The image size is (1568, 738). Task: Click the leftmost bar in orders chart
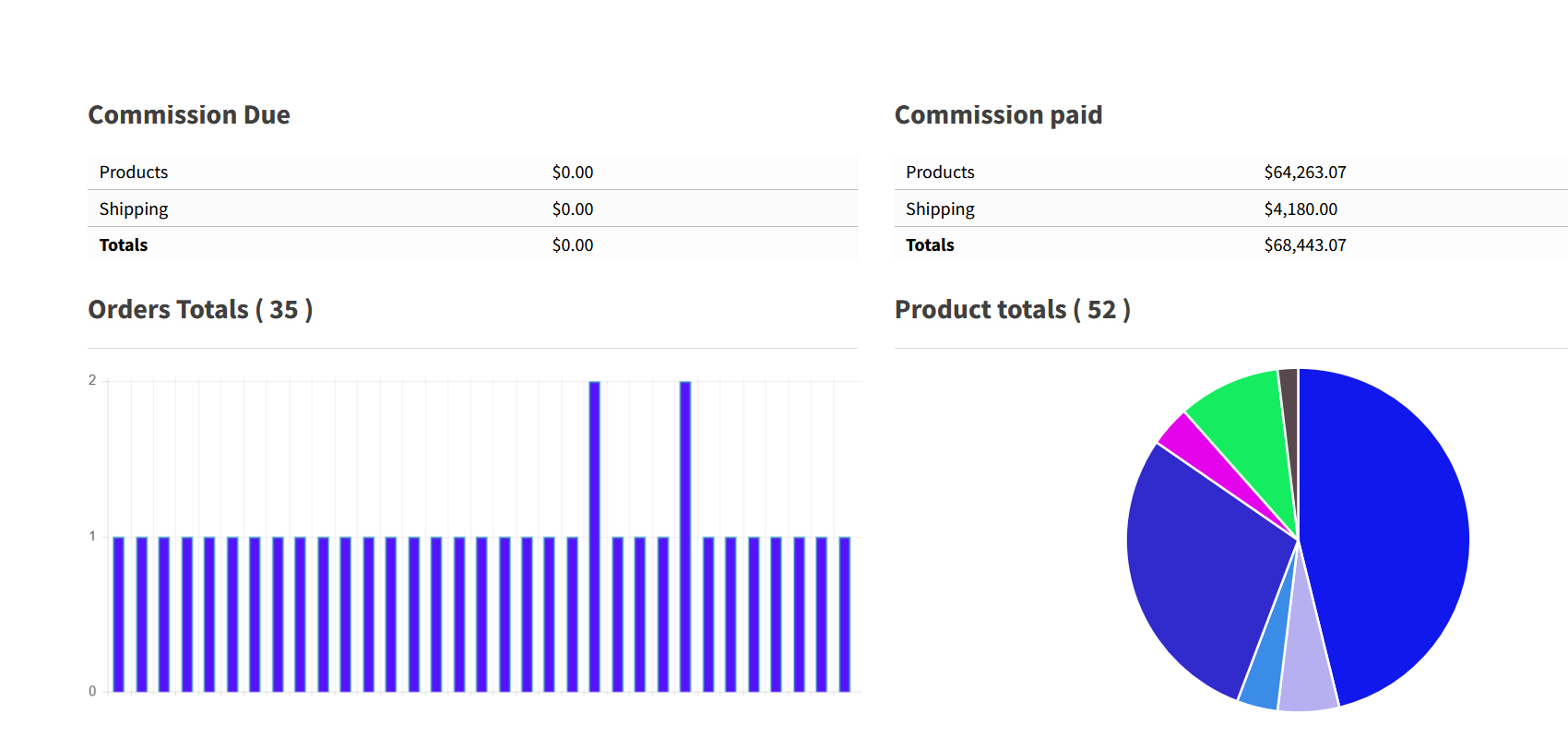pyautogui.click(x=119, y=613)
